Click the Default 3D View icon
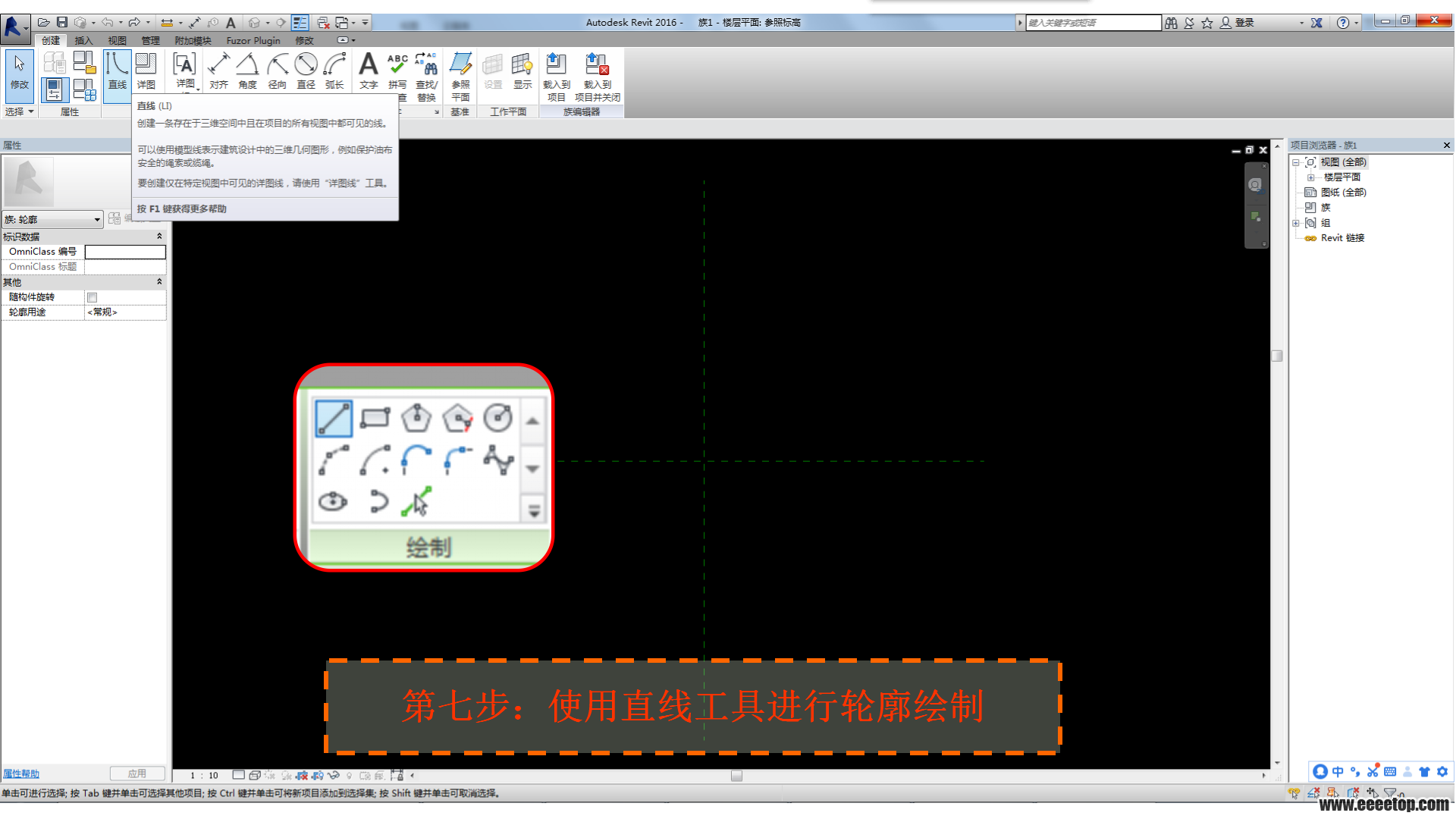The width and height of the screenshot is (1456, 819). 255,23
